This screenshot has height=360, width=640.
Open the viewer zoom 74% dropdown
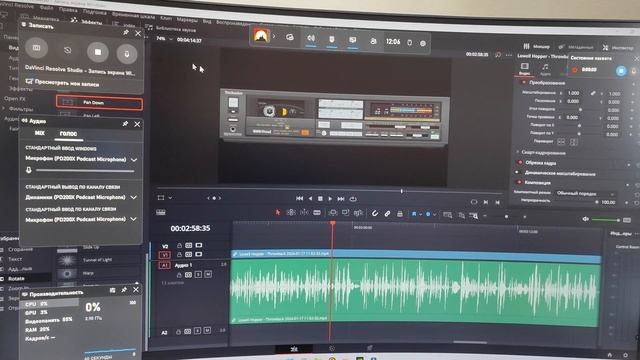(164, 39)
